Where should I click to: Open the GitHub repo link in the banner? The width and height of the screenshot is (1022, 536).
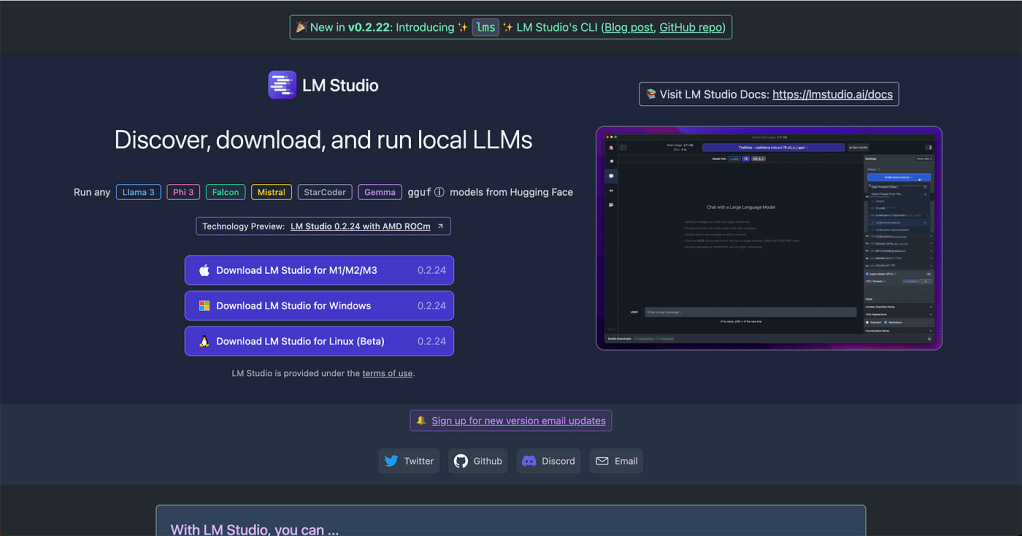pyautogui.click(x=690, y=27)
